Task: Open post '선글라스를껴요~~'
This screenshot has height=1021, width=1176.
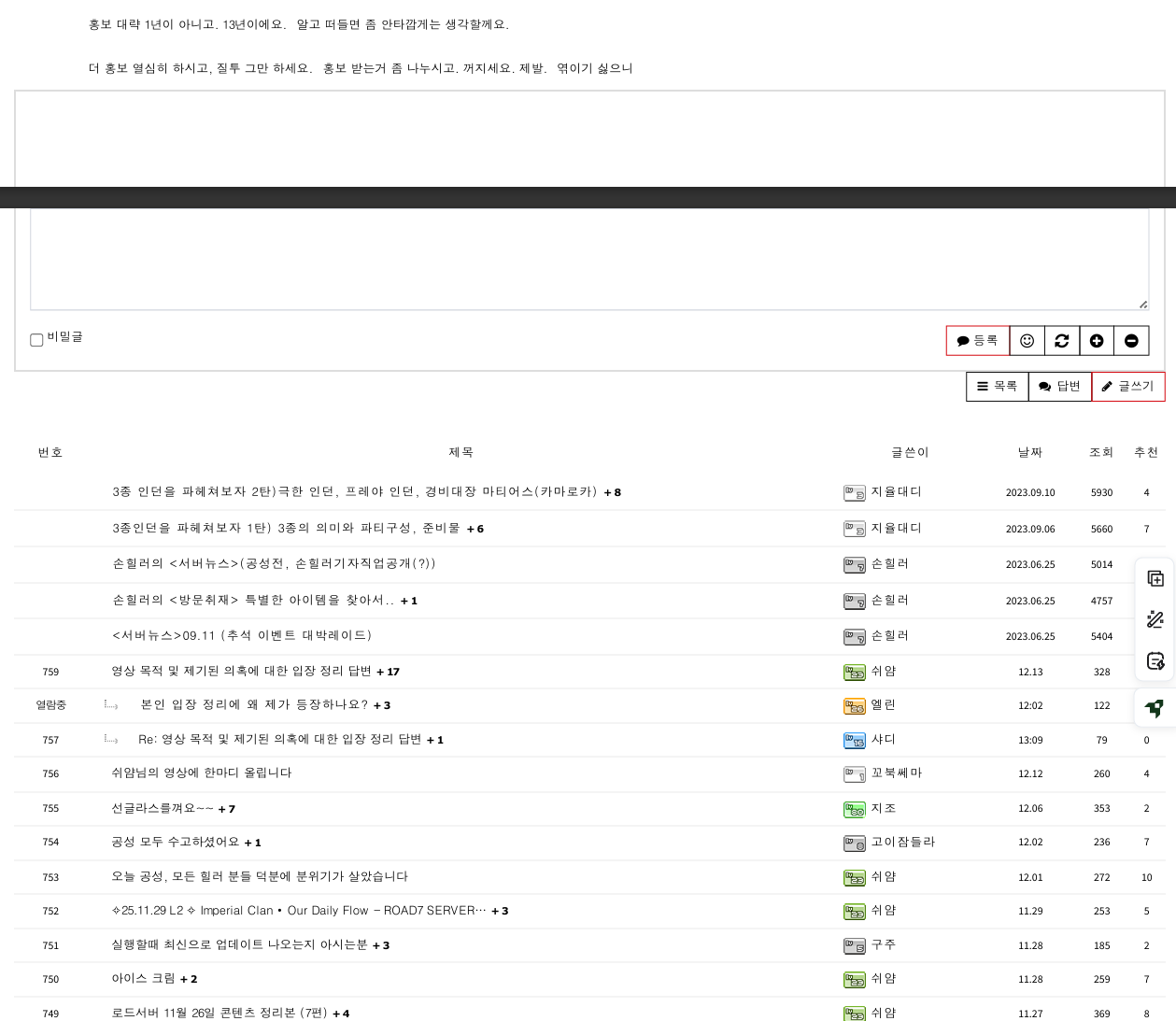Action: tap(163, 808)
